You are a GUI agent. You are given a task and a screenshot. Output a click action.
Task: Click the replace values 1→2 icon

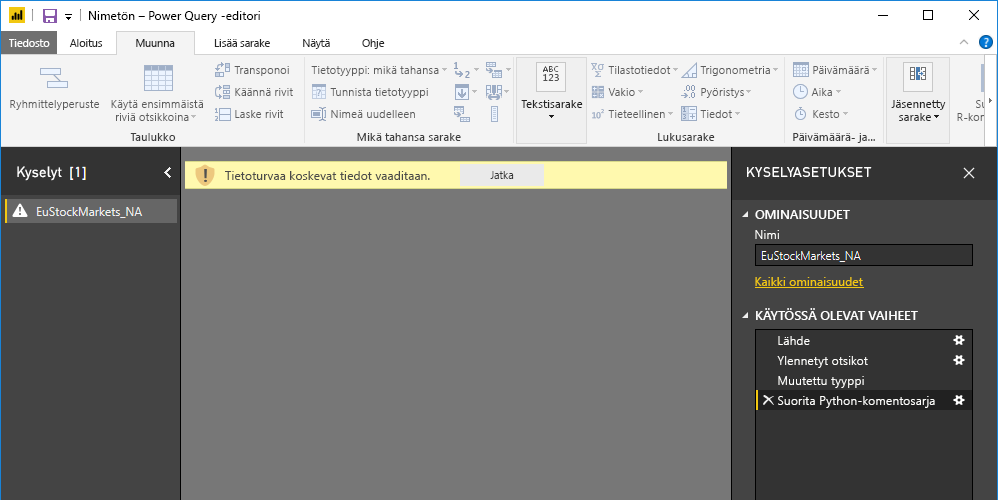coord(461,70)
